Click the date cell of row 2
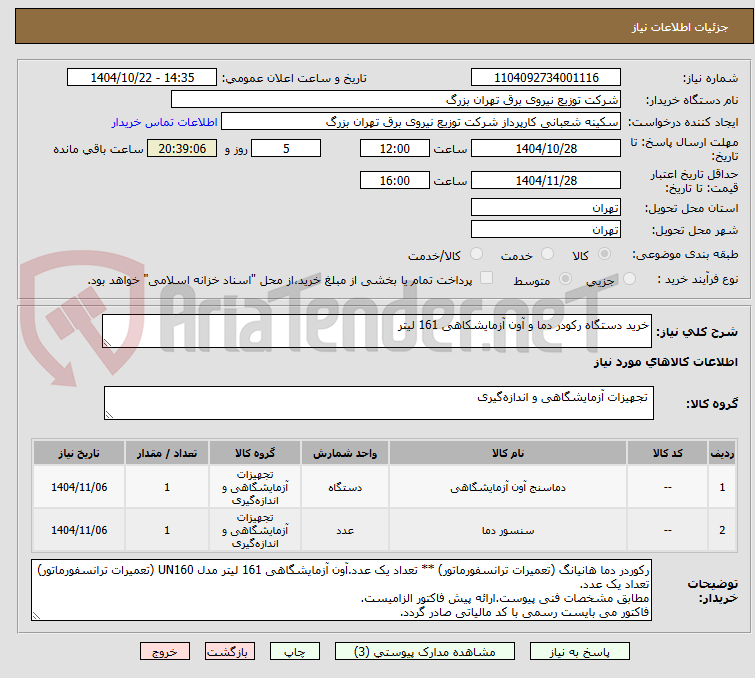This screenshot has height=678, width=755. pyautogui.click(x=79, y=530)
